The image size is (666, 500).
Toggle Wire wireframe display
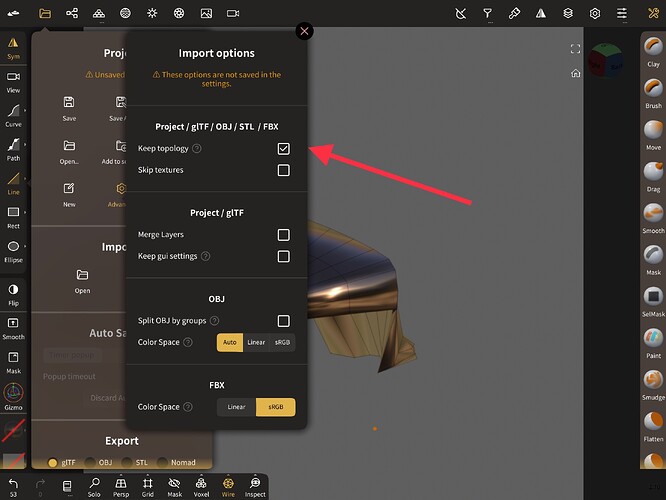point(228,487)
